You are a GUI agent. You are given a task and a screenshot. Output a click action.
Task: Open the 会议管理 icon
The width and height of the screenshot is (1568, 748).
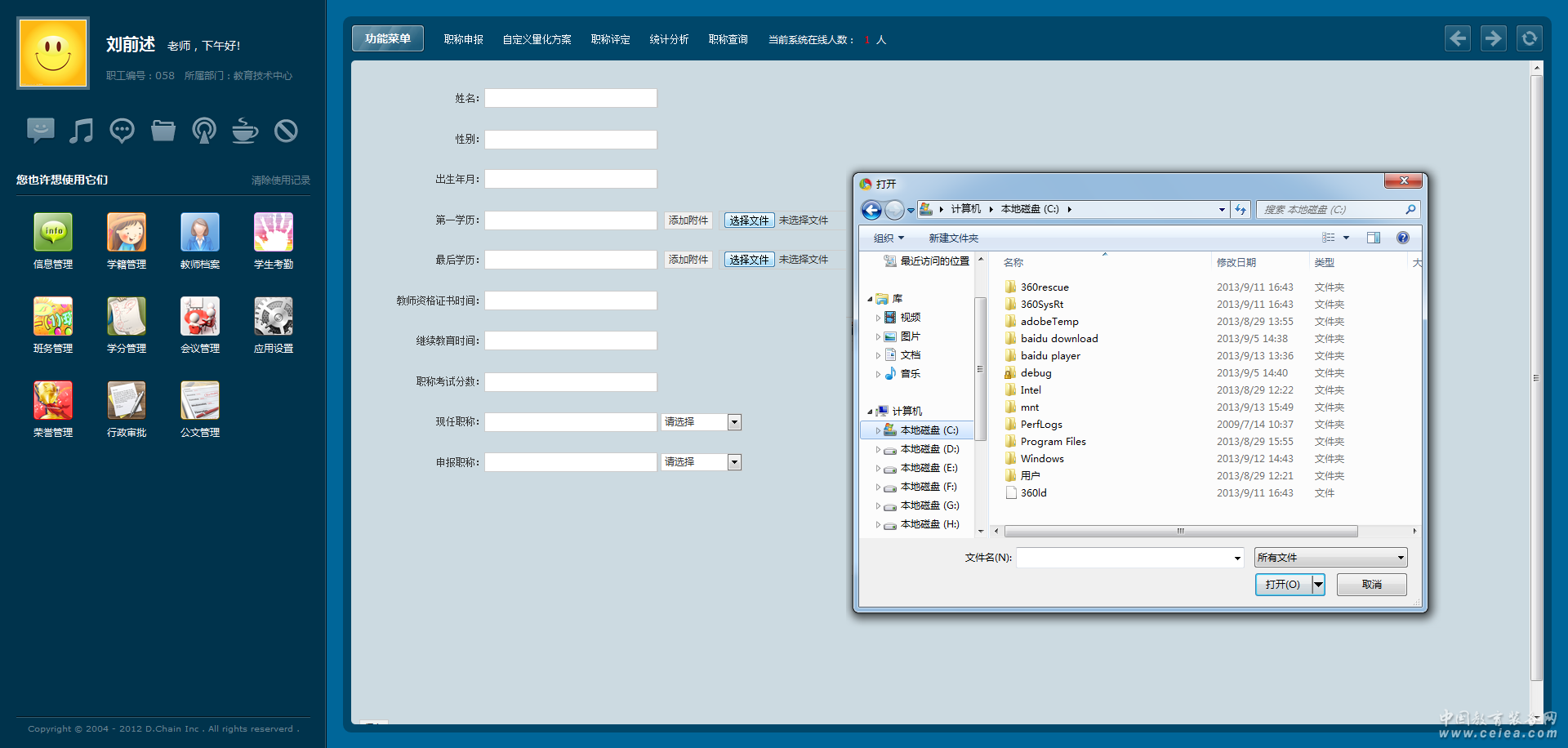(x=200, y=317)
